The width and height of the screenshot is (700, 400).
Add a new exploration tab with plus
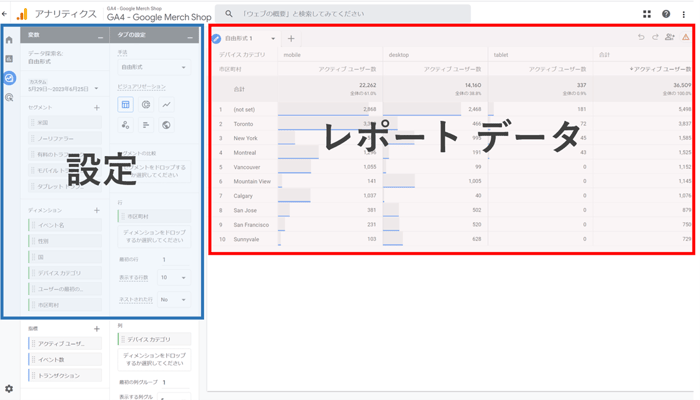click(x=291, y=39)
